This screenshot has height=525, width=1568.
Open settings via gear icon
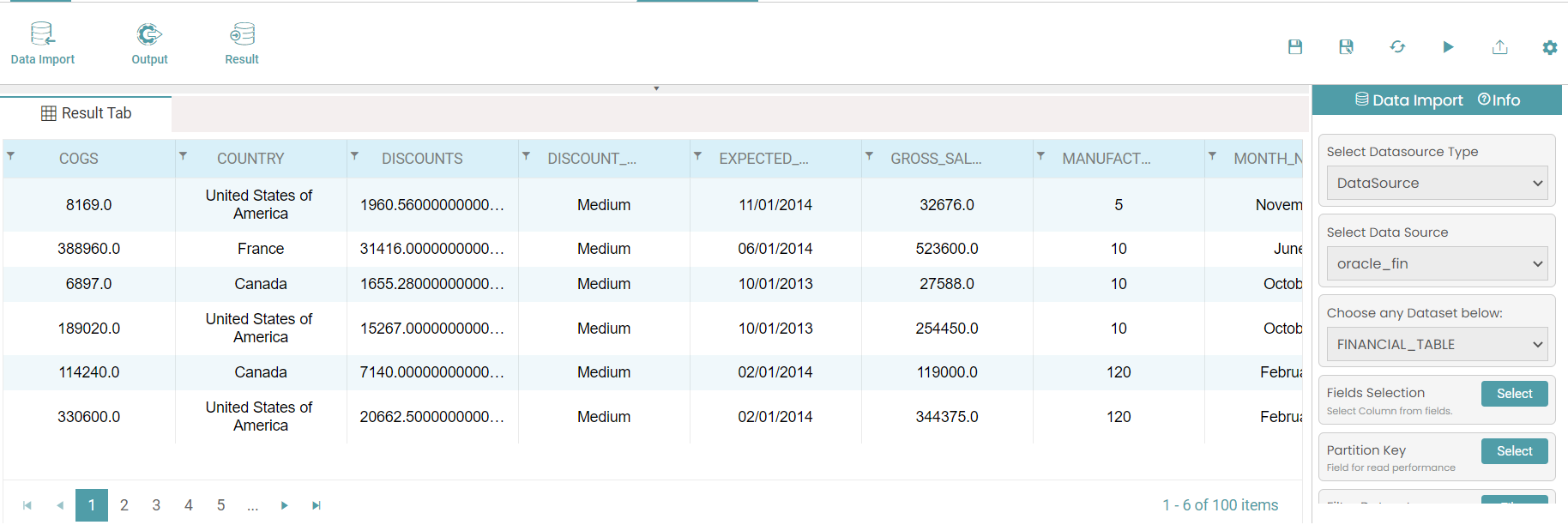coord(1549,48)
